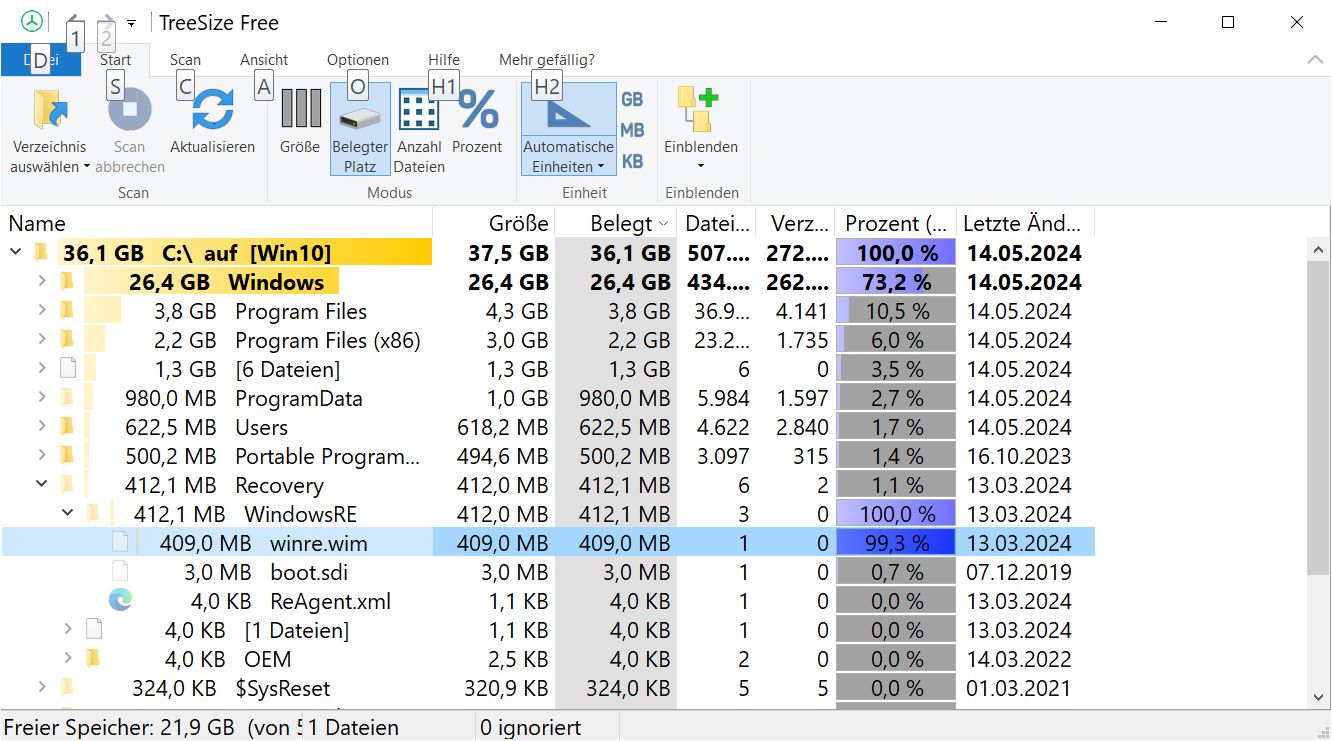The height and width of the screenshot is (741, 1332).
Task: Set the size unit to KB
Action: (632, 161)
